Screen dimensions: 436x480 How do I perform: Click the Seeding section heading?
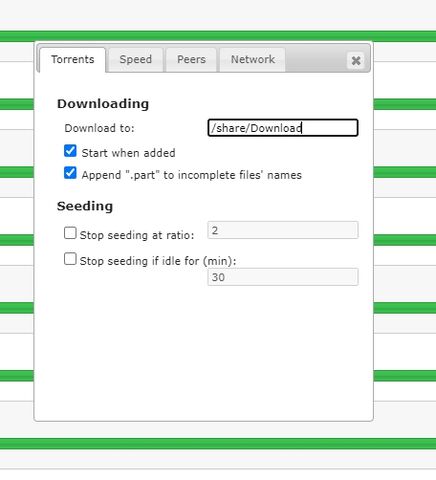[85, 206]
